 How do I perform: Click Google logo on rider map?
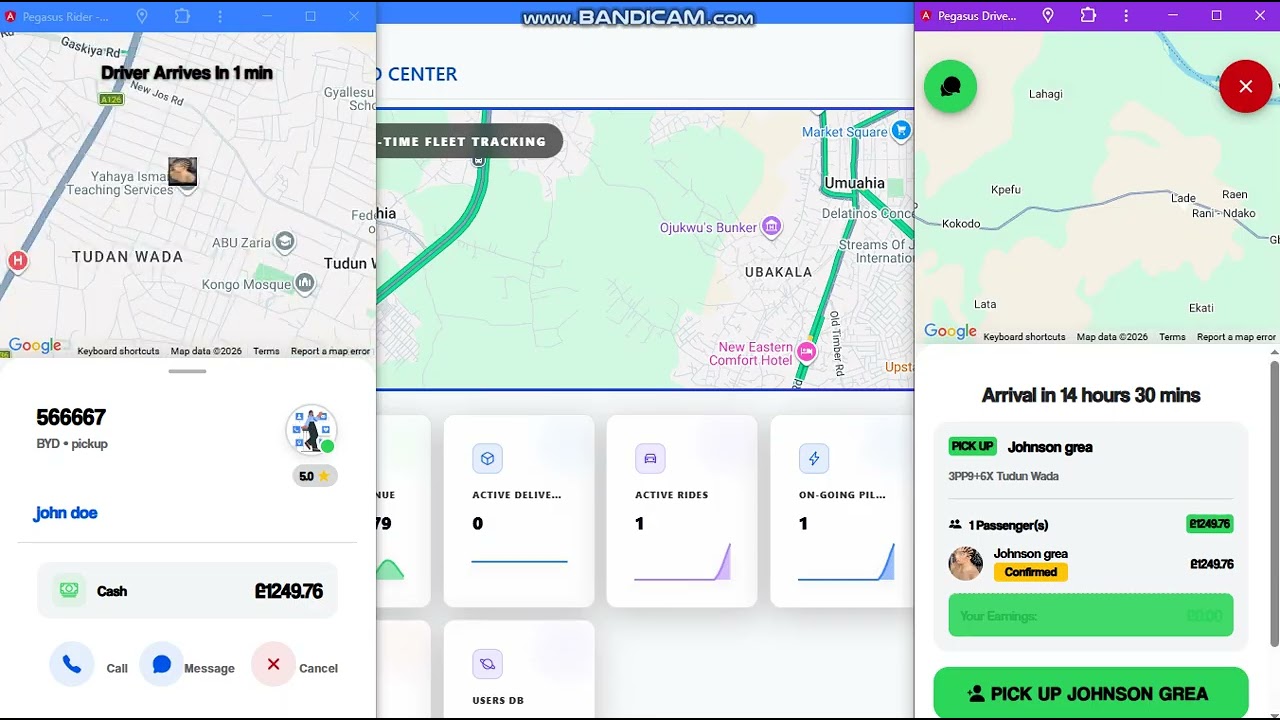(x=35, y=346)
